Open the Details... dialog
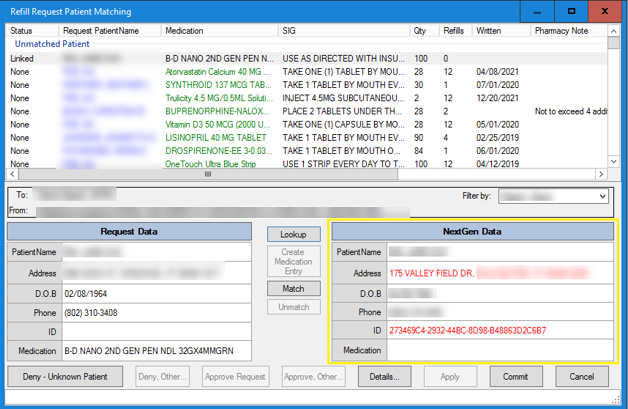 pyautogui.click(x=384, y=377)
